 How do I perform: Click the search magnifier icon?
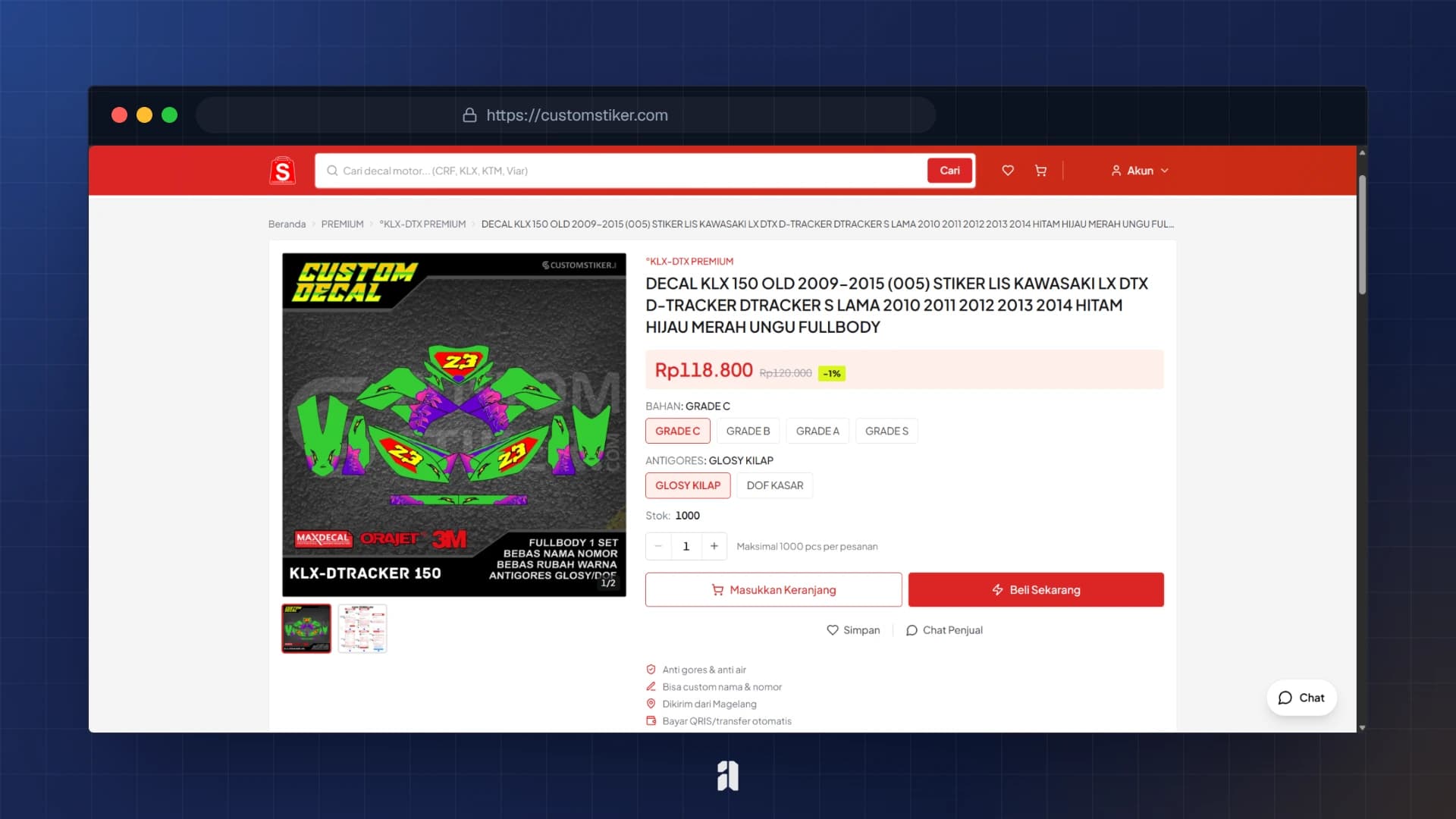tap(332, 171)
